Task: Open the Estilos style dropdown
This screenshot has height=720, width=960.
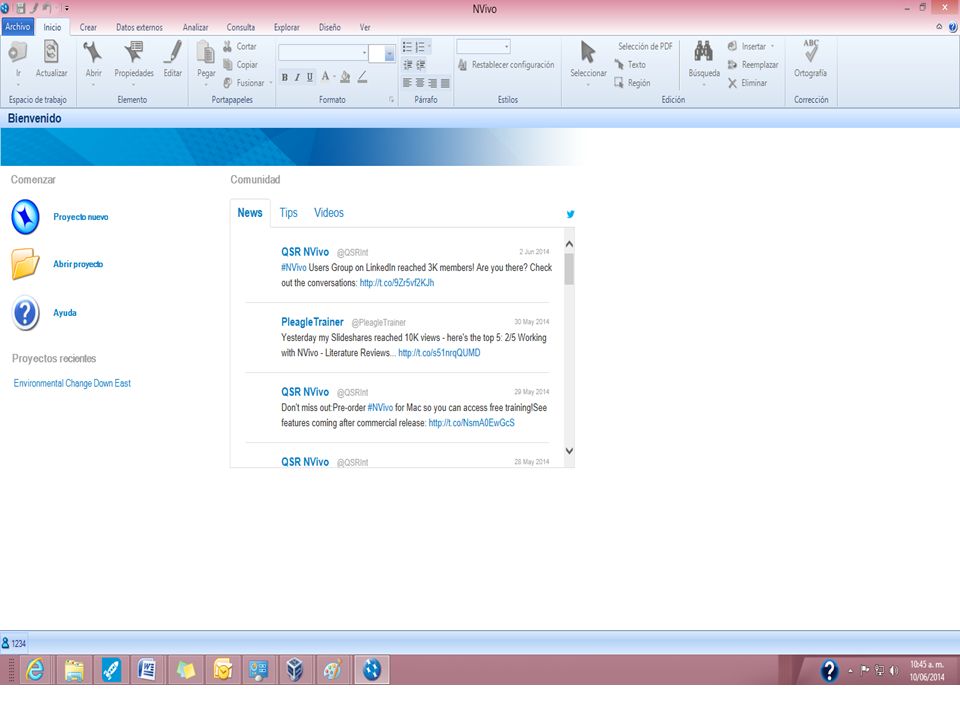Action: click(506, 47)
